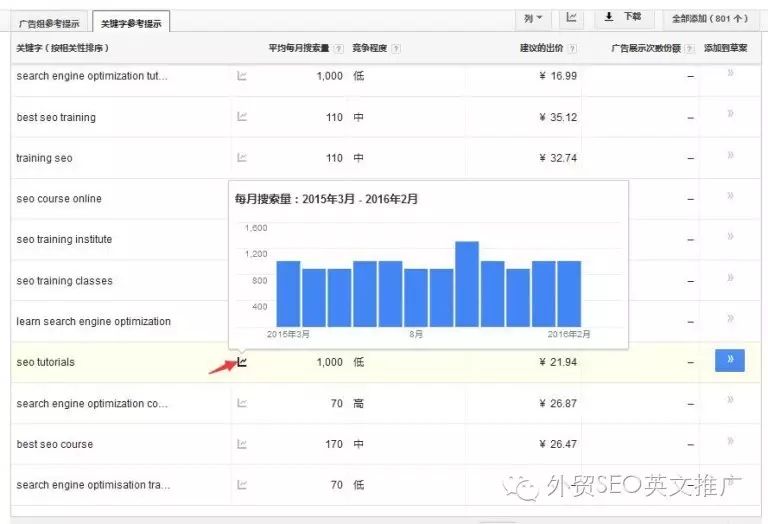
Task: Select keyword training seo
Action: click(x=44, y=158)
